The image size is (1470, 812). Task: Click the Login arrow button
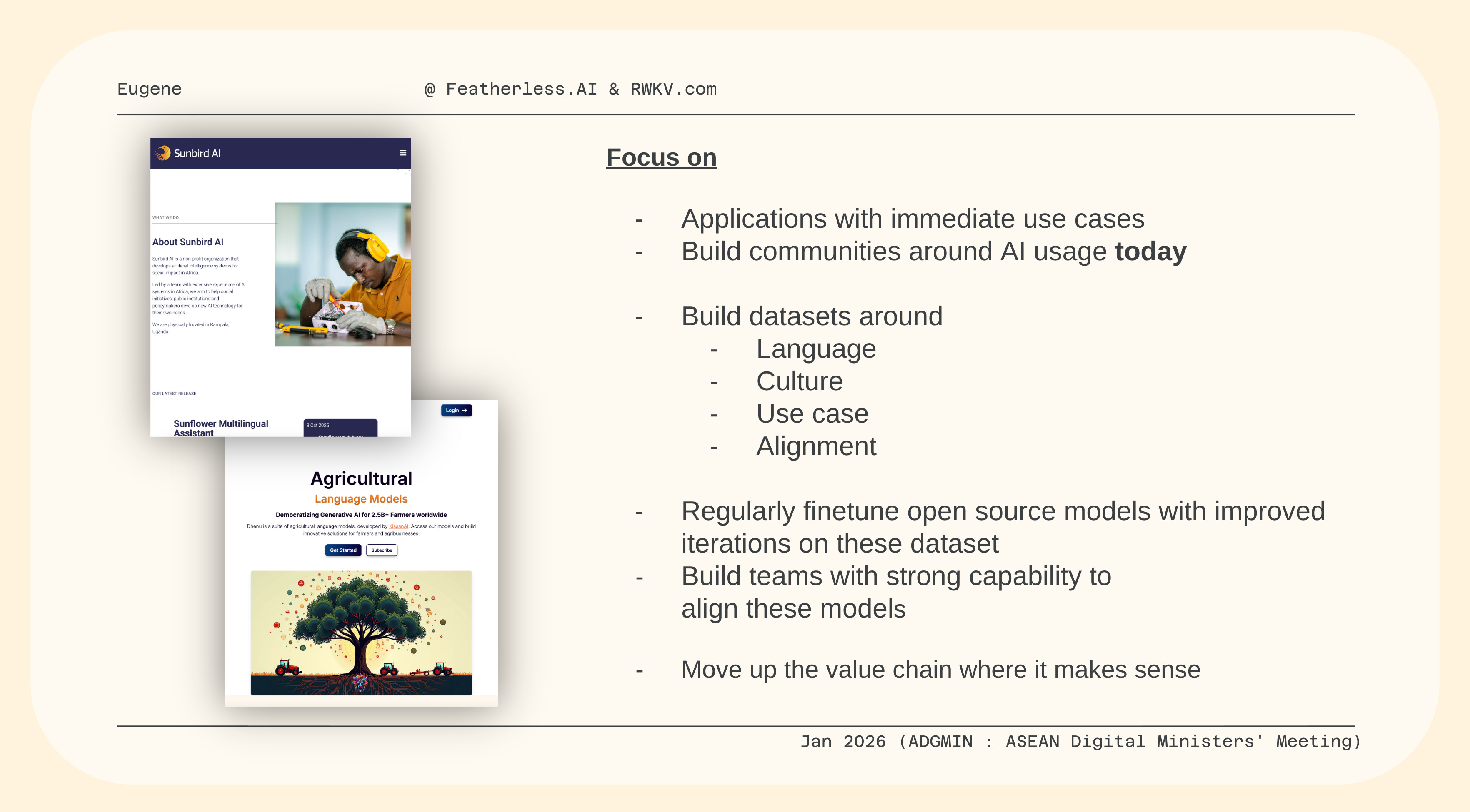click(456, 410)
